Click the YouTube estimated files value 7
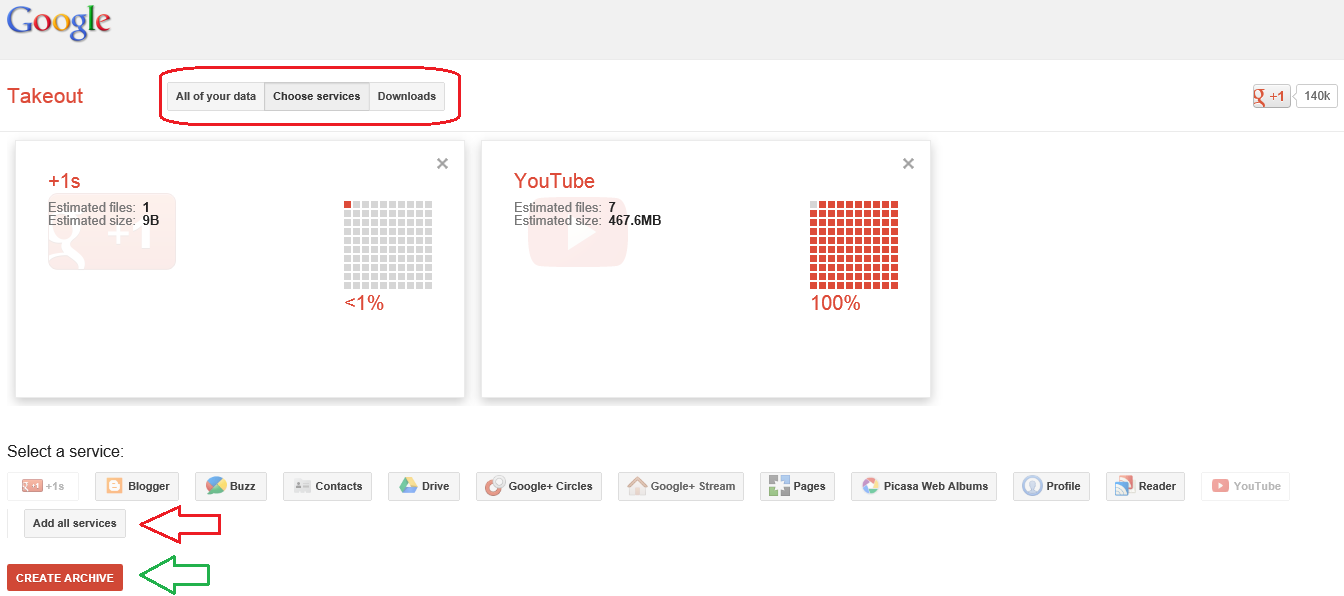This screenshot has height=596, width=1344. pos(612,207)
